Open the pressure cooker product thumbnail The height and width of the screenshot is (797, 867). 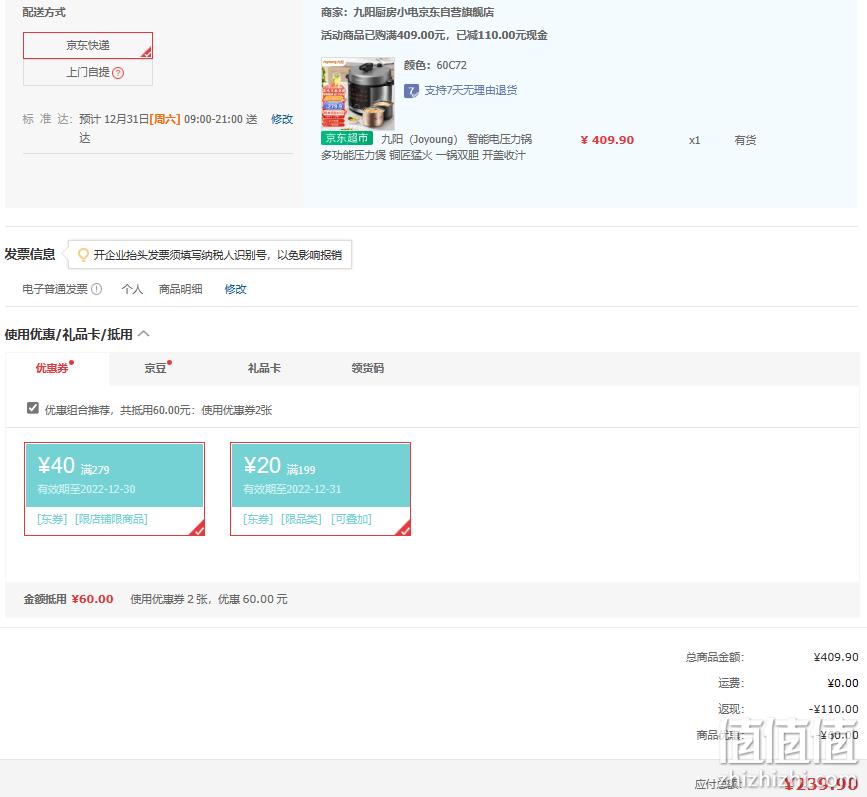coord(358,93)
